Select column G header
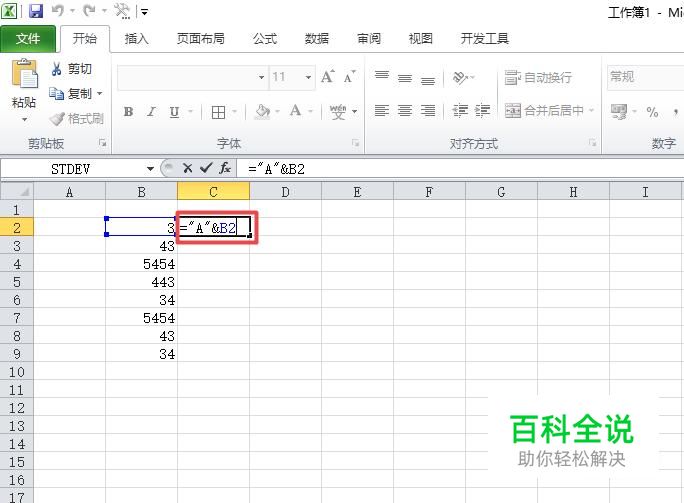The image size is (684, 503). click(x=501, y=192)
